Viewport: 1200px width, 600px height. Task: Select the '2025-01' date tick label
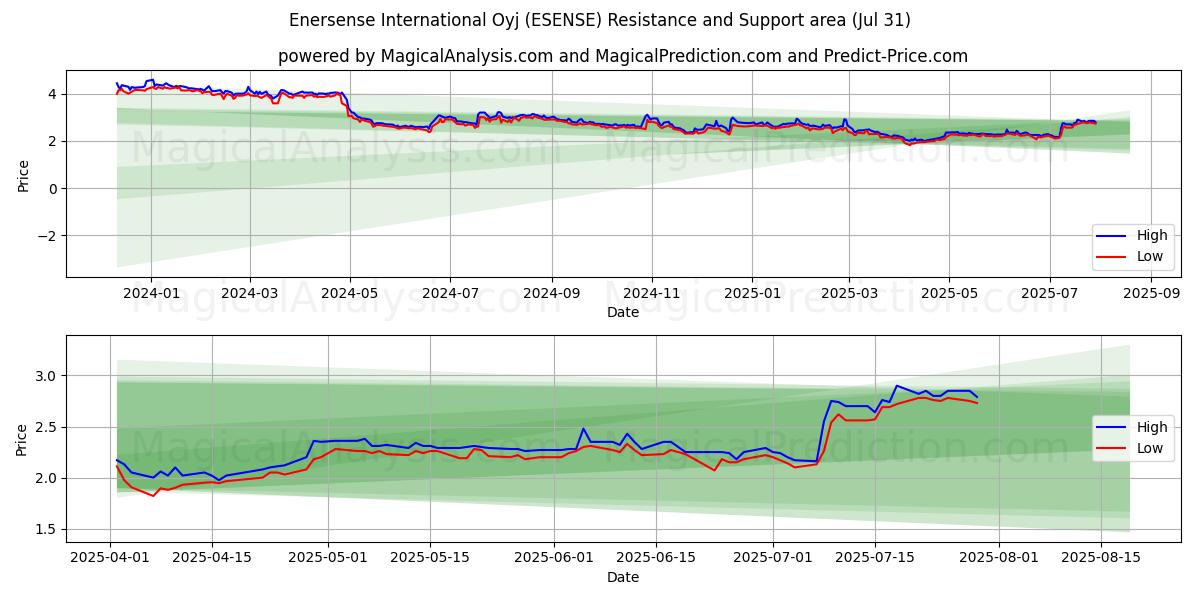tap(751, 294)
